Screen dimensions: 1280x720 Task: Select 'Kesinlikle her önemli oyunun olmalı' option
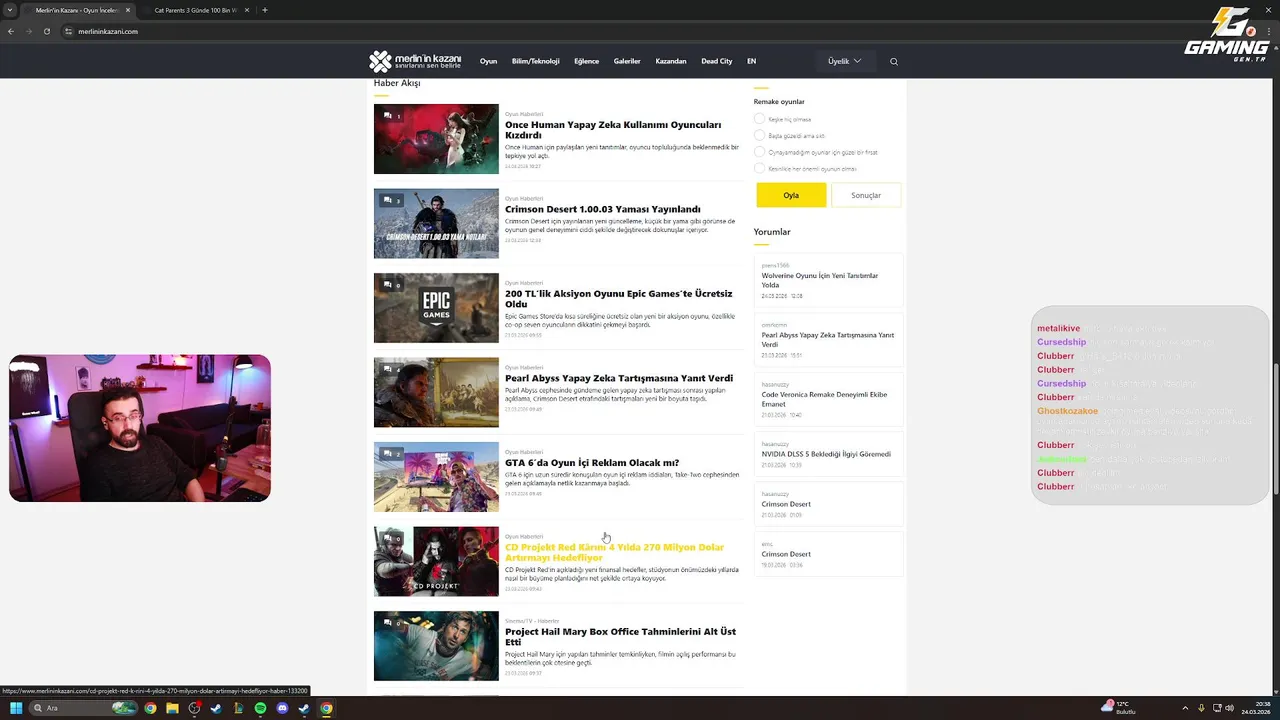point(760,168)
